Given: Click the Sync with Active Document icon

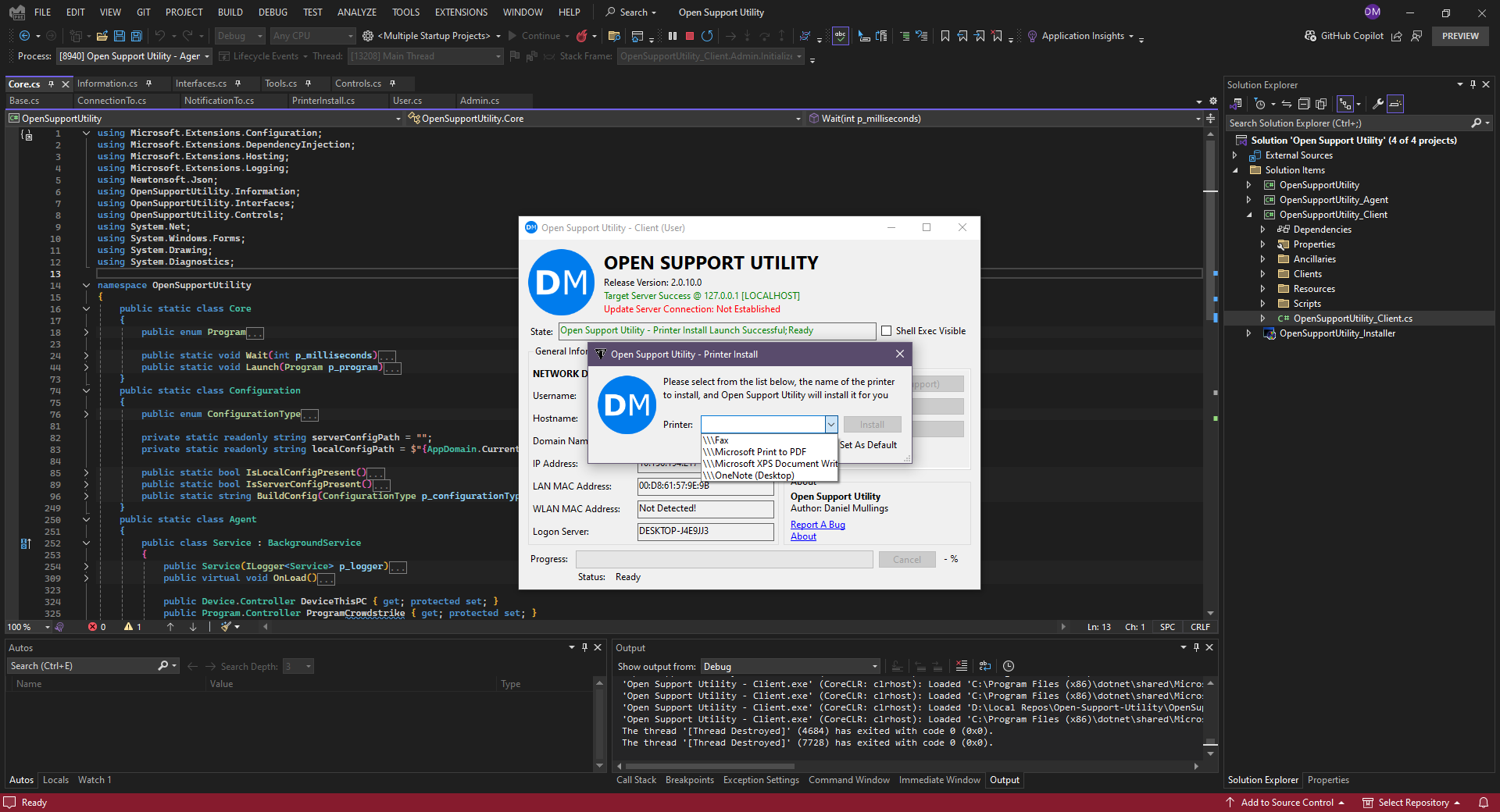Looking at the screenshot, I should [x=1287, y=104].
